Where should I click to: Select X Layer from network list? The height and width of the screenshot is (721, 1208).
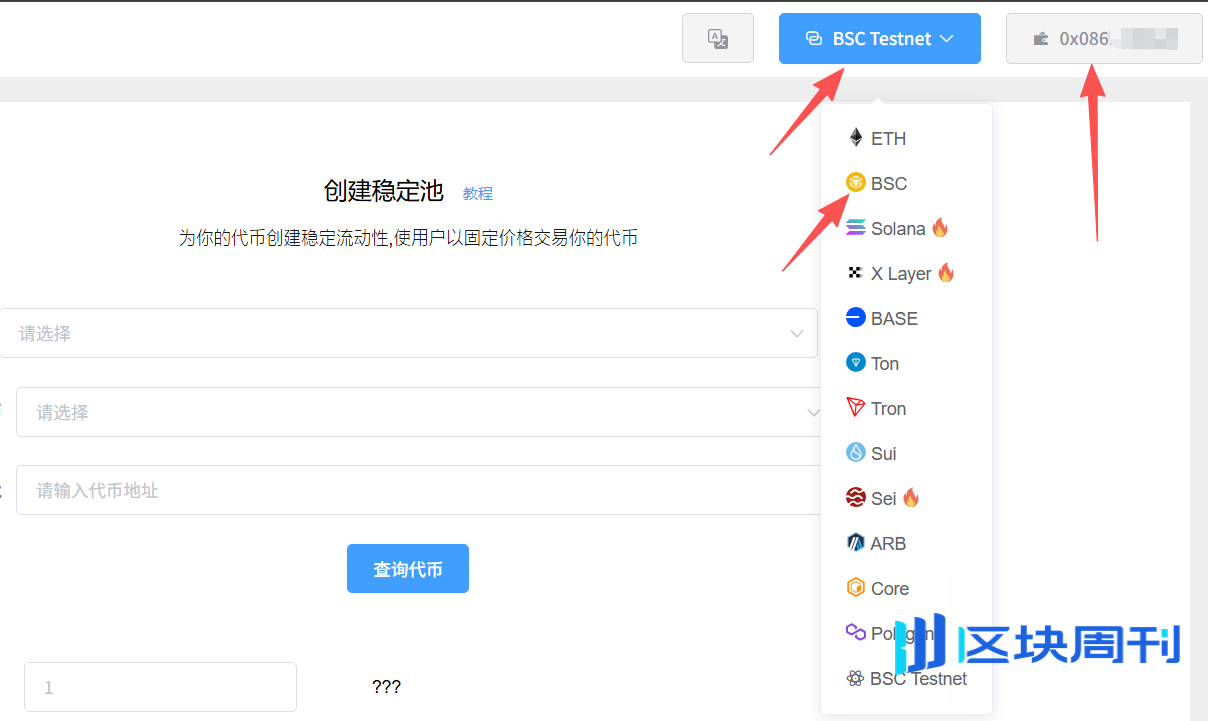898,272
